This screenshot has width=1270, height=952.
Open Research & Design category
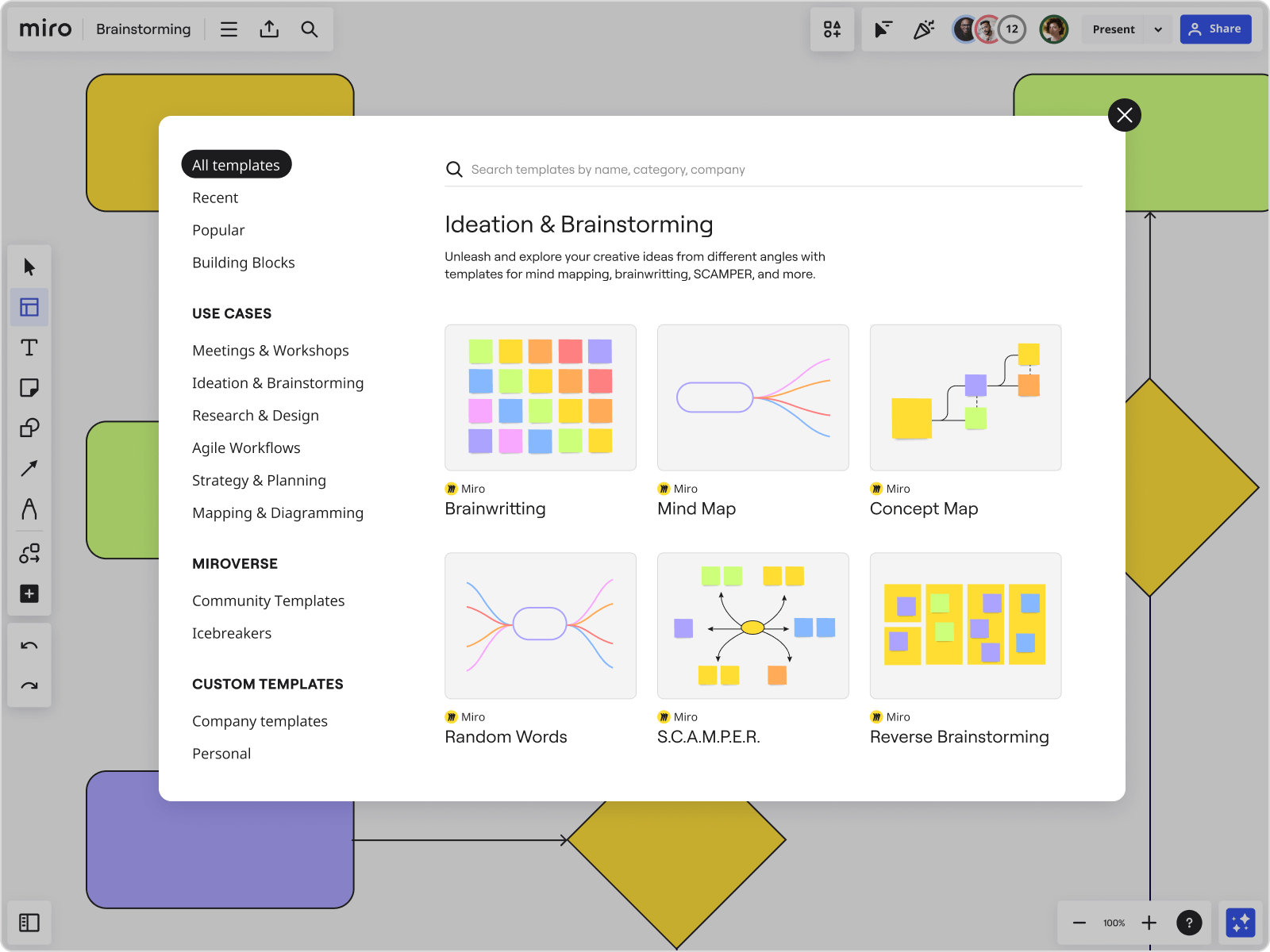[256, 416]
